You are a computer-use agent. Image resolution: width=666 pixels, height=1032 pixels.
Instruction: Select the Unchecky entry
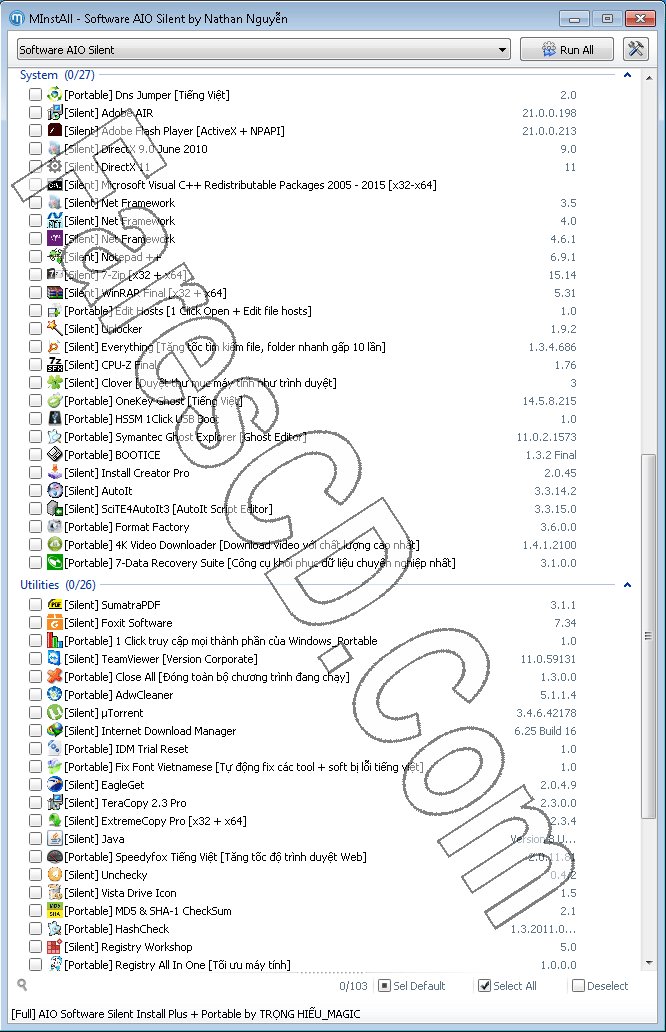[105, 875]
